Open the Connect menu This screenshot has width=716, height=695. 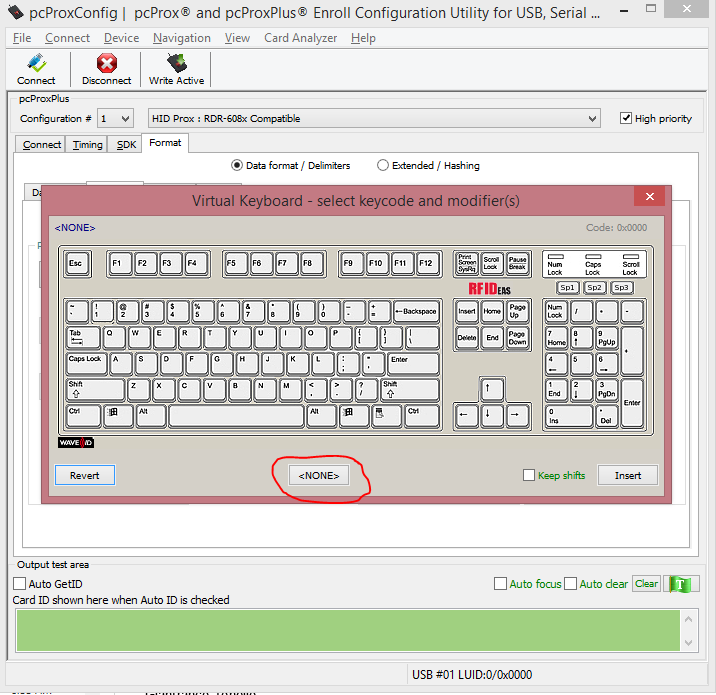(x=68, y=38)
